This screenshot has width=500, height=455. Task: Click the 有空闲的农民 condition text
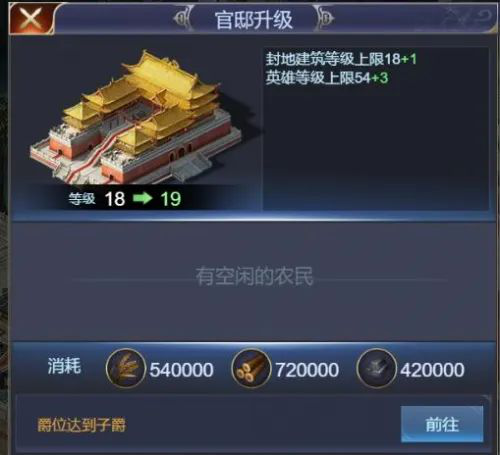click(x=254, y=276)
